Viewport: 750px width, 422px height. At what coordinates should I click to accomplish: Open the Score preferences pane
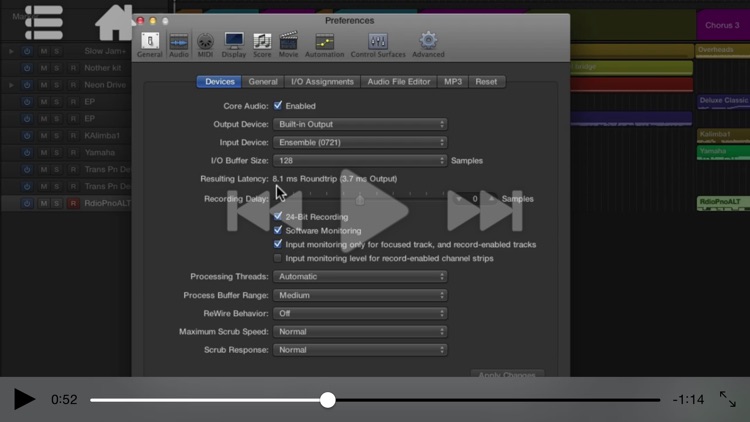(262, 45)
